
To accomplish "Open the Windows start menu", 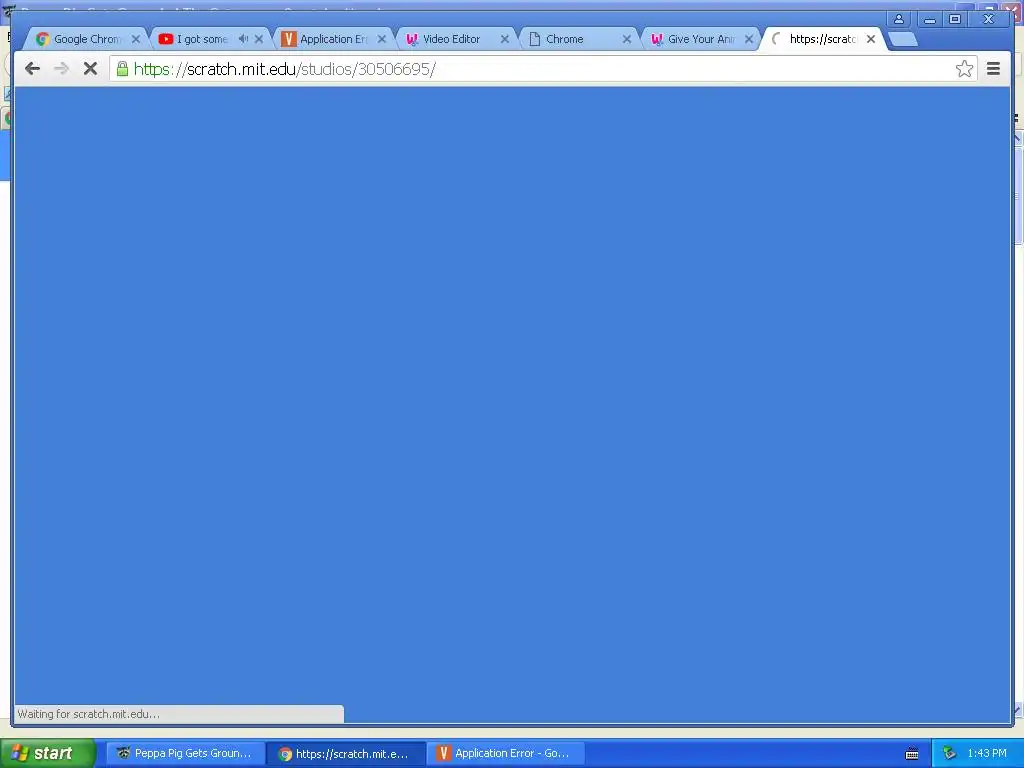I will (x=48, y=753).
